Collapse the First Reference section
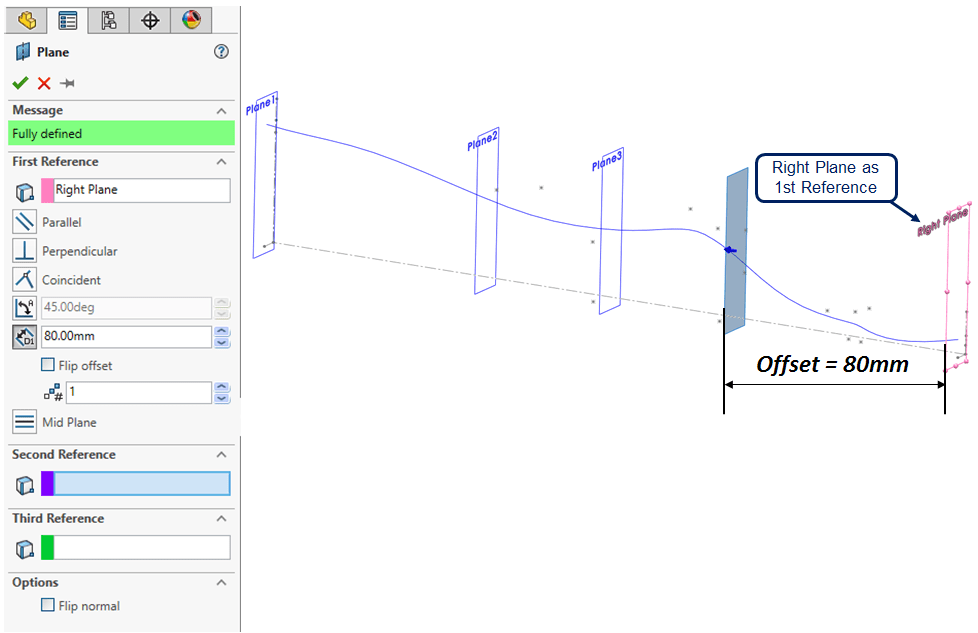978x633 pixels. click(221, 162)
